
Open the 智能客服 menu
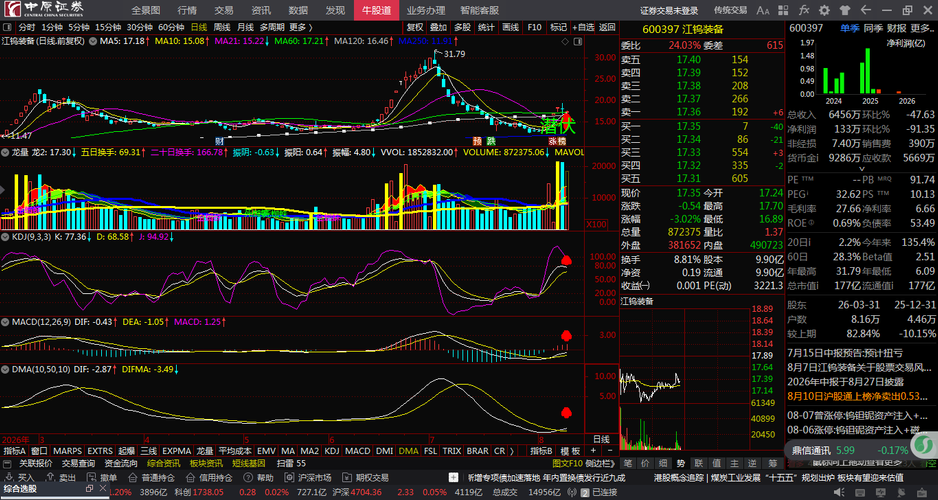[479, 10]
